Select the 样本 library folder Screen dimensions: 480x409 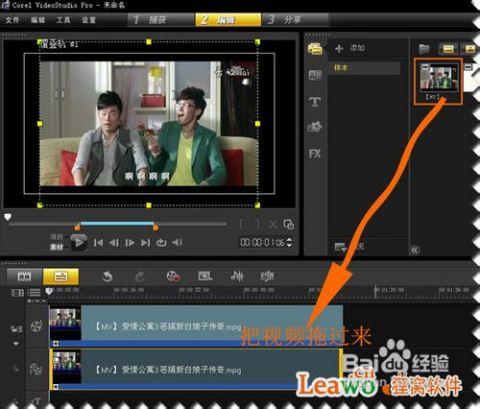pos(364,68)
